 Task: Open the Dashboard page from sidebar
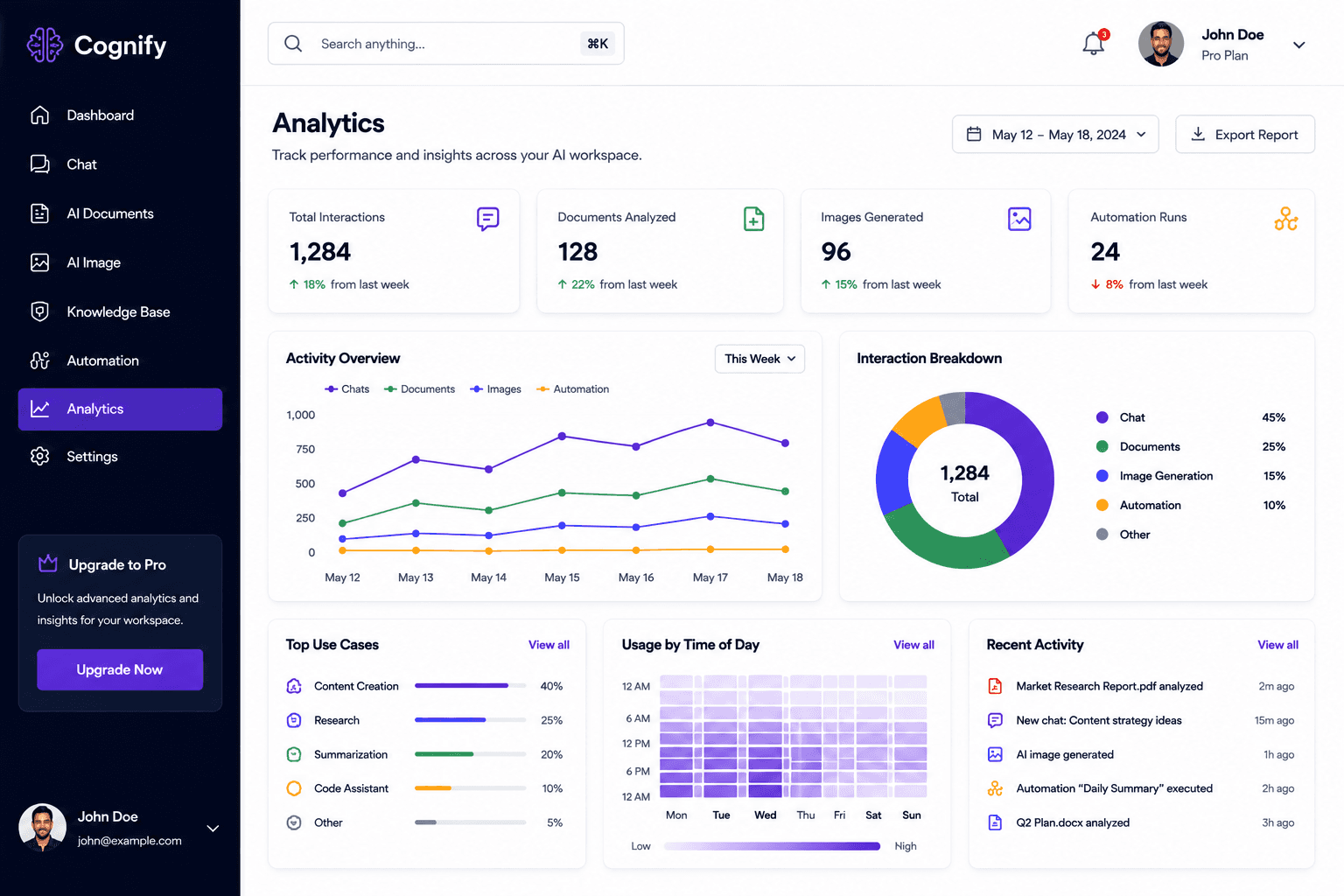(x=120, y=115)
